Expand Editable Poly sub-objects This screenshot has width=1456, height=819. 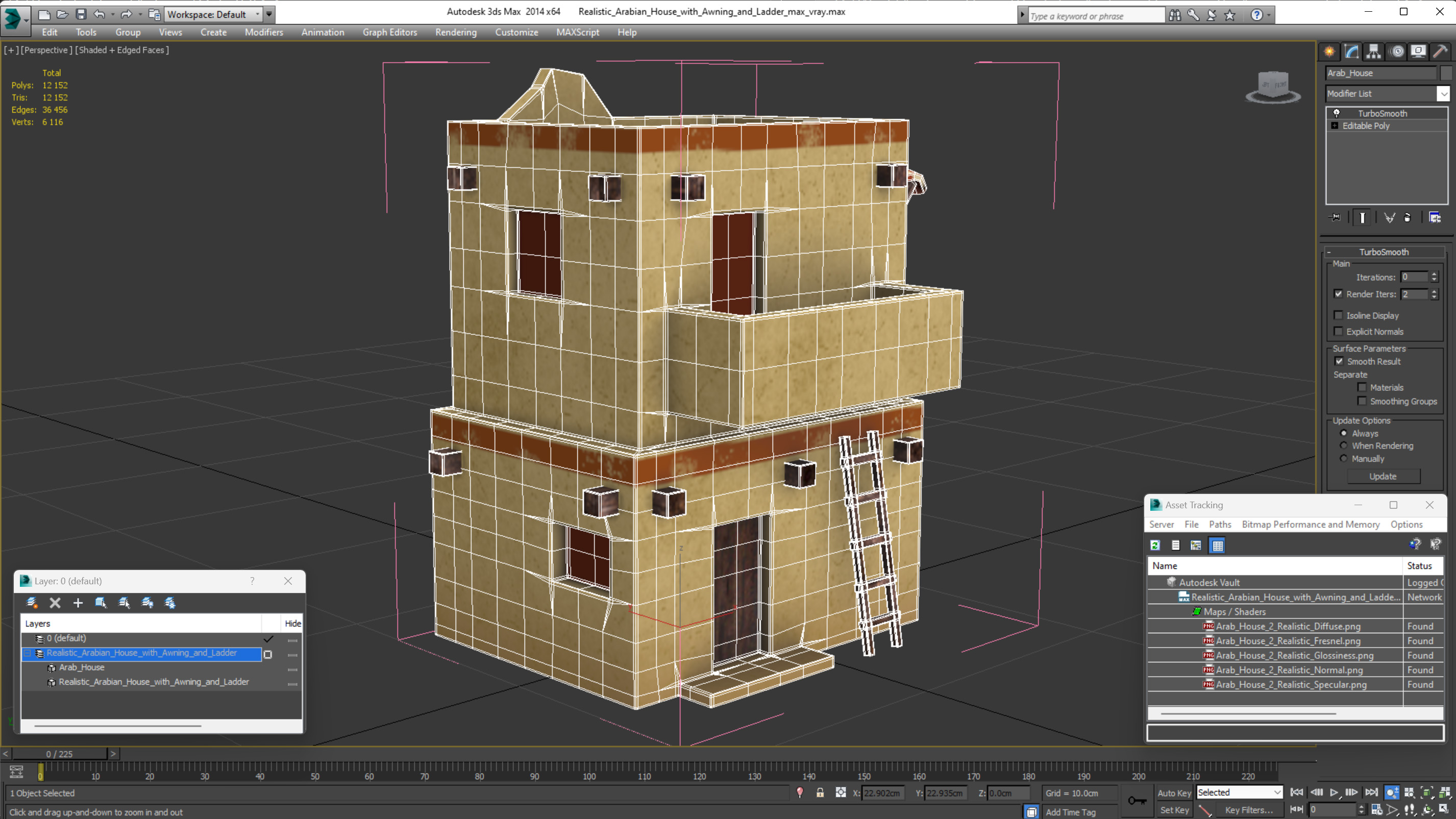(1335, 126)
